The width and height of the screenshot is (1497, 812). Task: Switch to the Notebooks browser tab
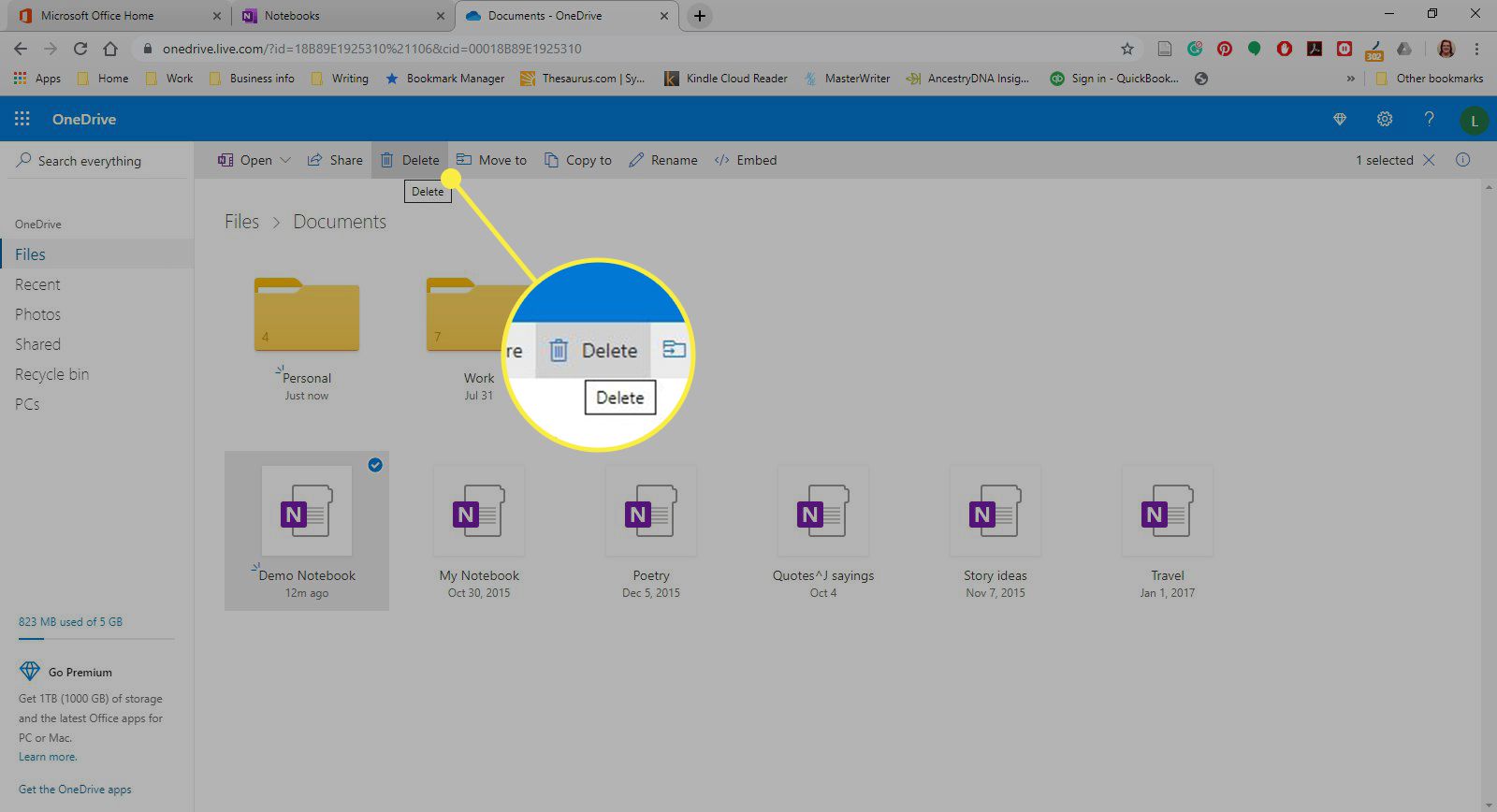(342, 16)
